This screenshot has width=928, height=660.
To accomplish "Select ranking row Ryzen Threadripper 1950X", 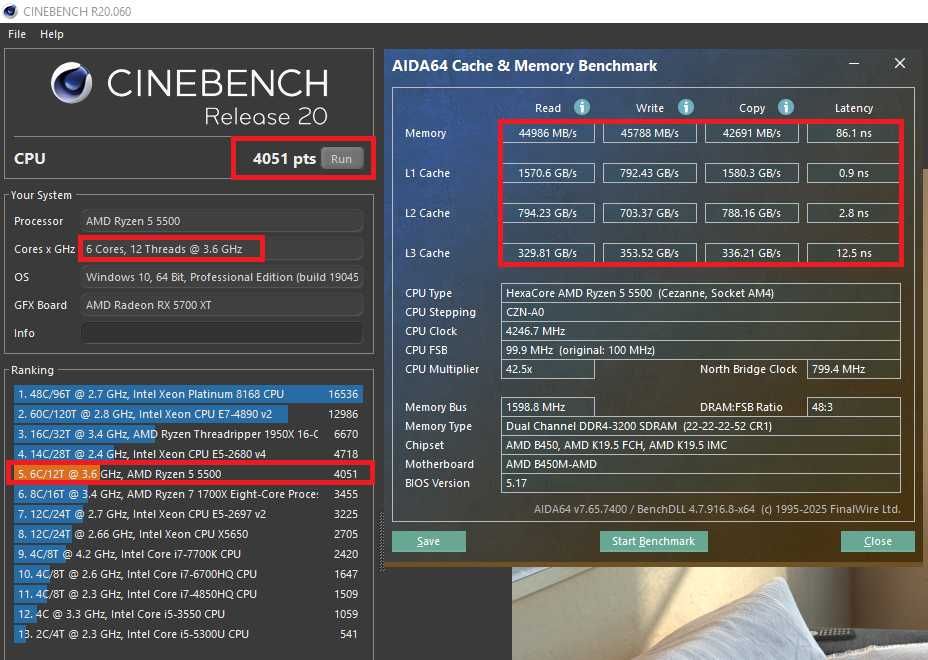I will [188, 434].
